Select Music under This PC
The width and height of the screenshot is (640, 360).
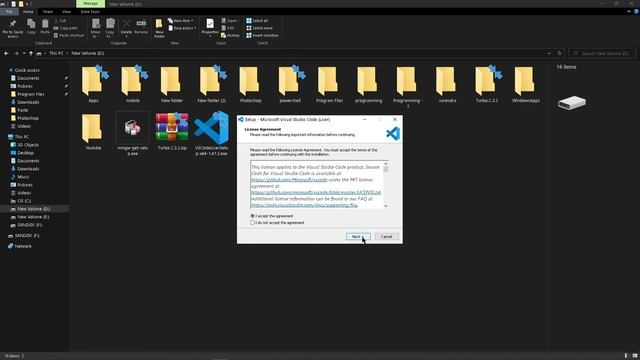[x=23, y=177]
